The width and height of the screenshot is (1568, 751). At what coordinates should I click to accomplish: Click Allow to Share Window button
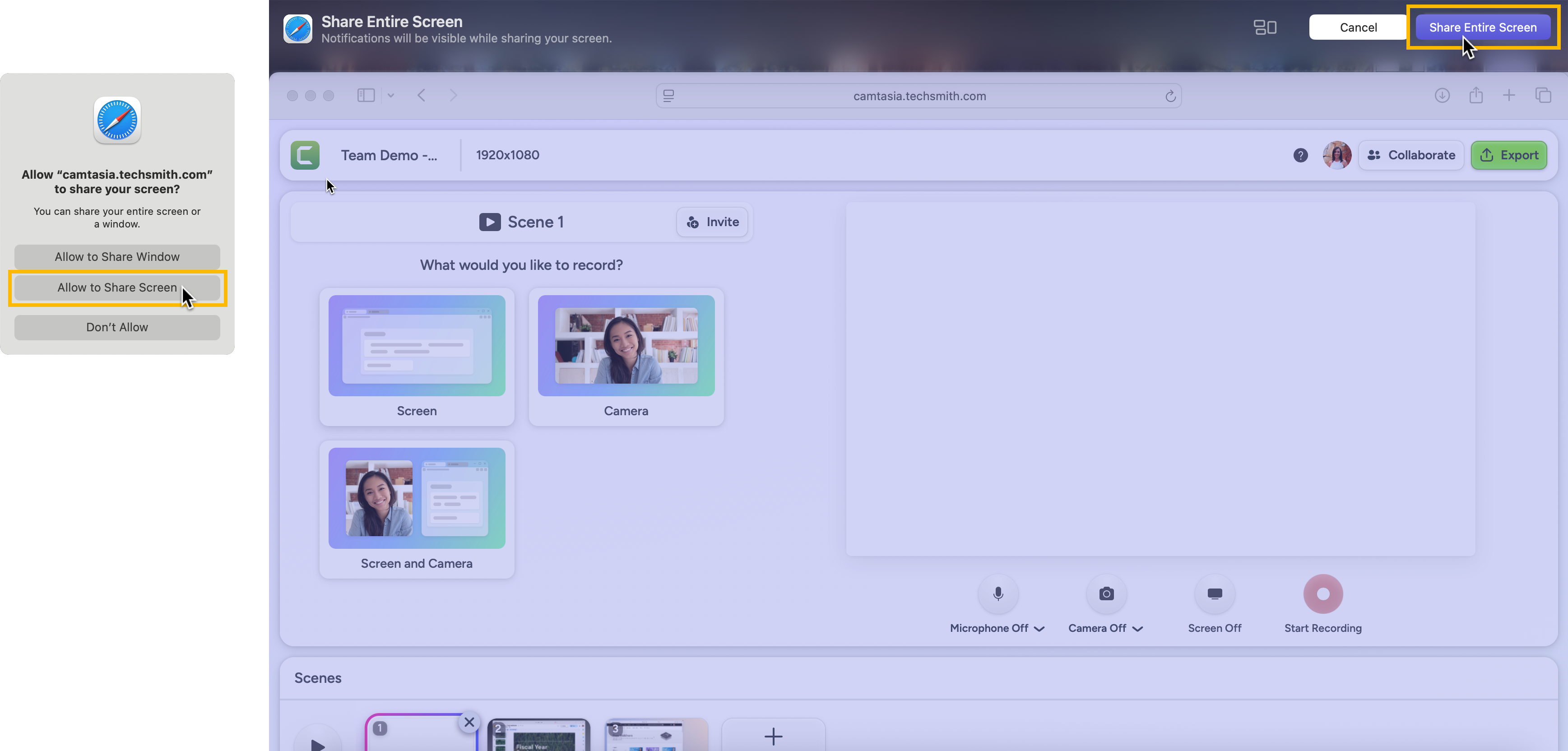(x=117, y=257)
